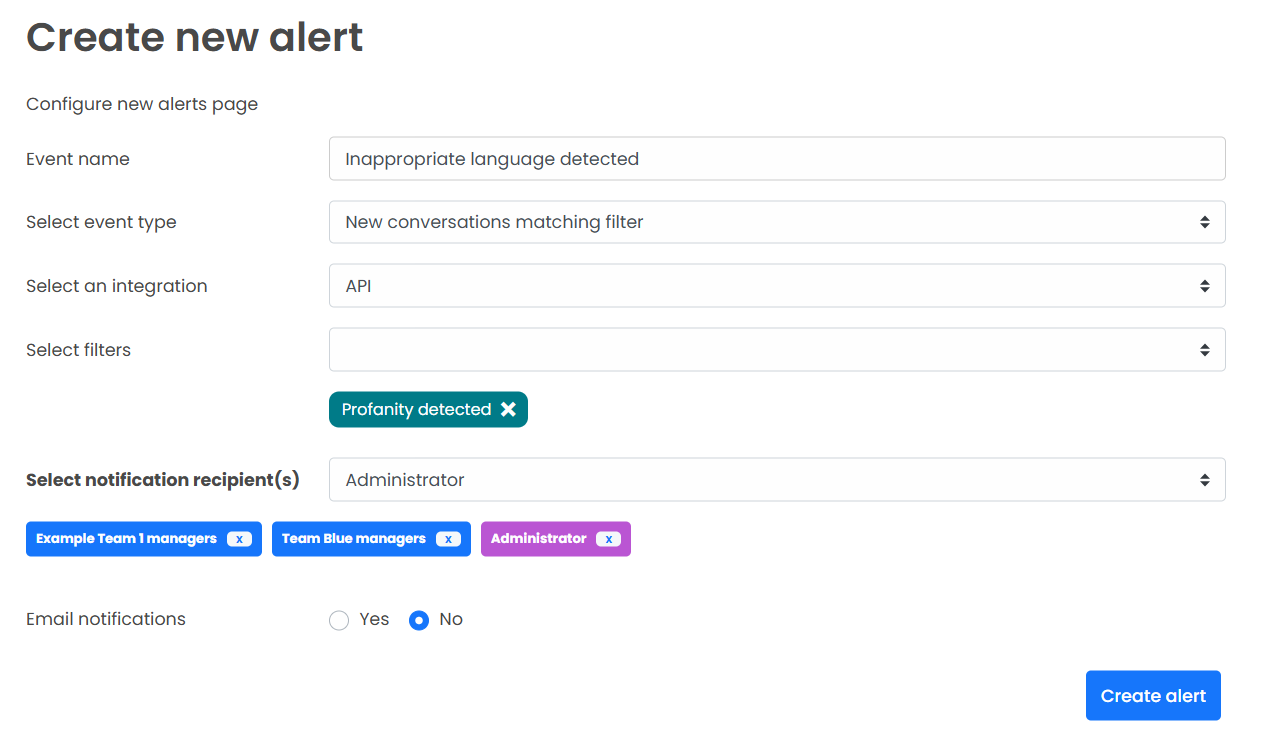Open the Select an integration dropdown
Viewport: 1277px width, 744px height.
click(x=777, y=286)
